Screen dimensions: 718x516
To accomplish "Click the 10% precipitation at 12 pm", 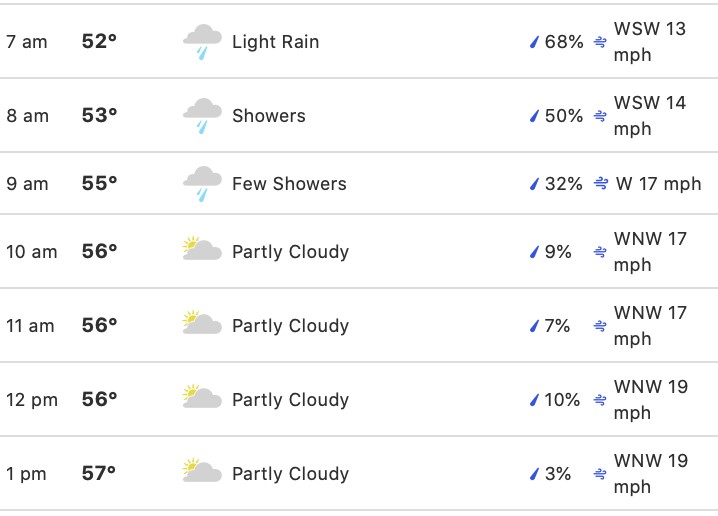I will 562,400.
